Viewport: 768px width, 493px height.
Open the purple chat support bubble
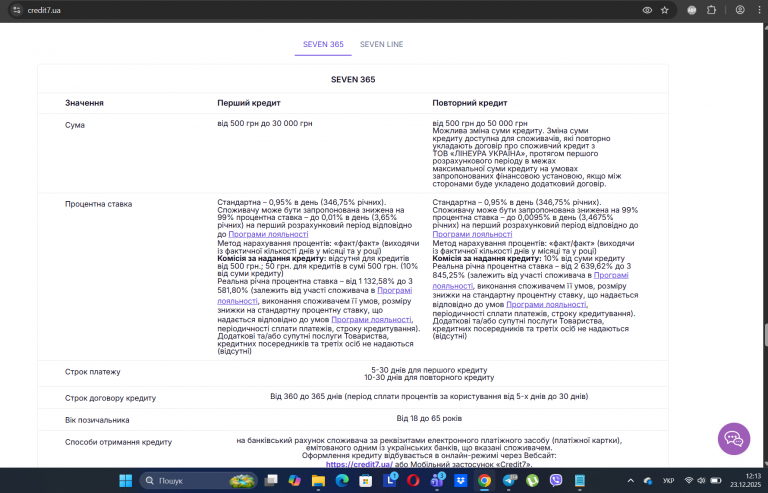click(x=734, y=439)
